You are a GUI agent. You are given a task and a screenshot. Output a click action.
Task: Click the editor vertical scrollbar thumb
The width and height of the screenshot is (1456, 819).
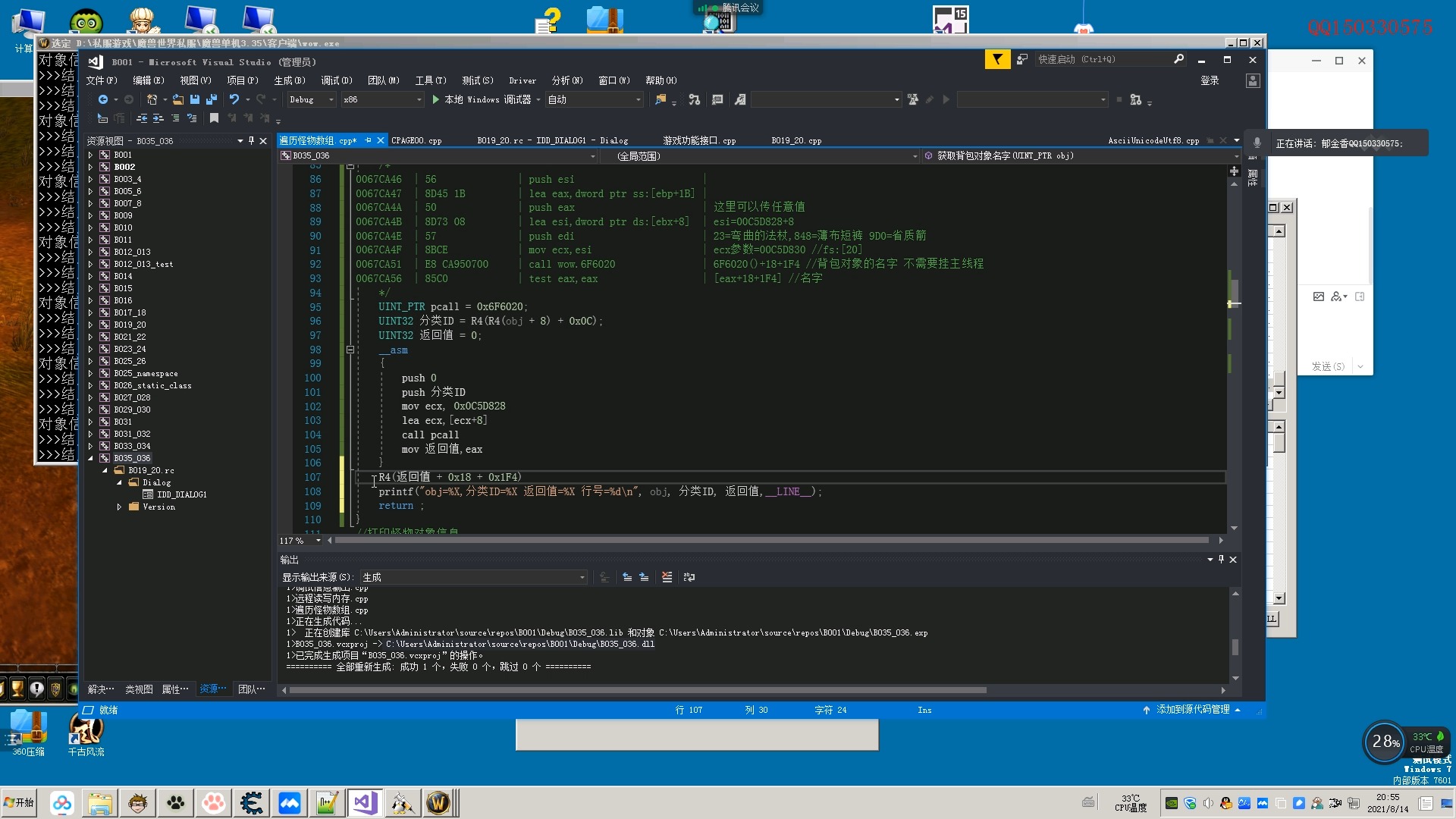pyautogui.click(x=1235, y=292)
